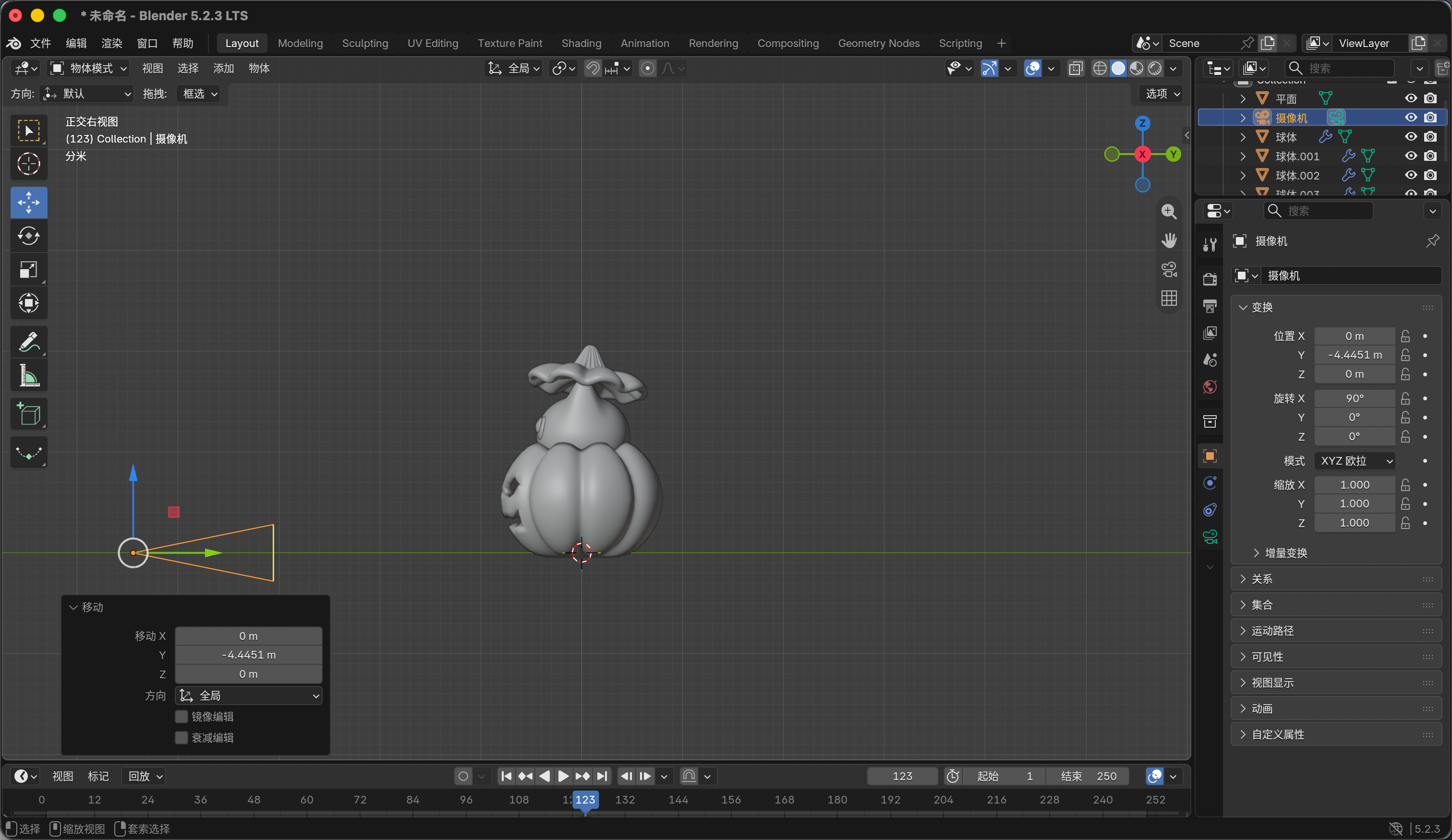Open the Object Data camera properties tab
Viewport: 1452px width, 840px height.
point(1210,538)
